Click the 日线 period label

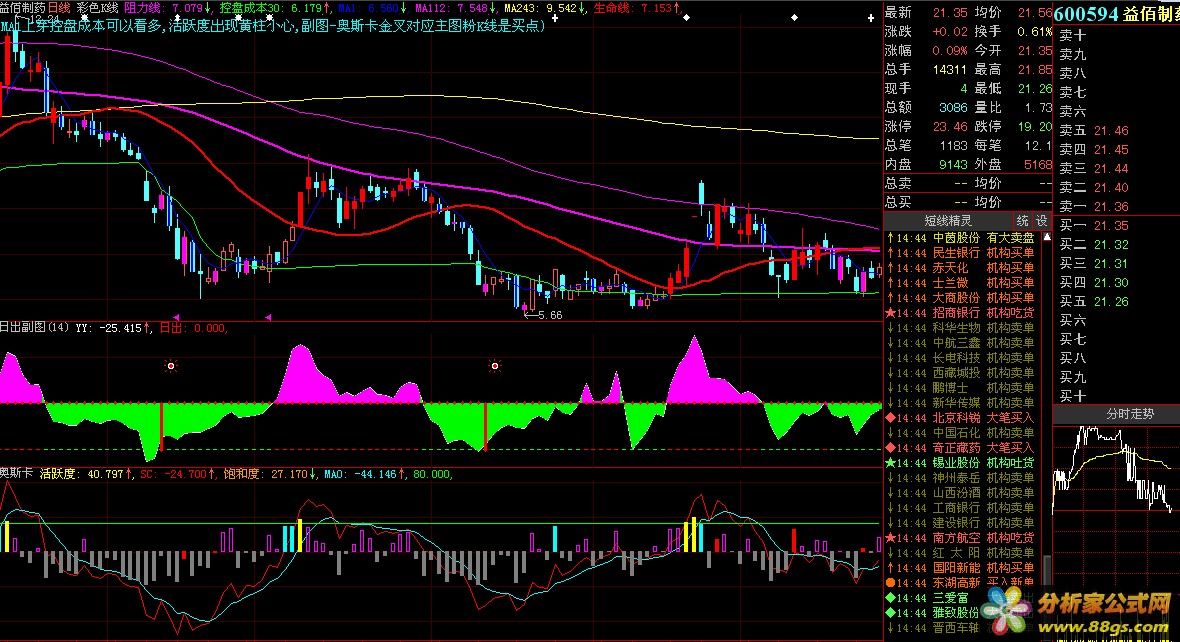[x=59, y=8]
